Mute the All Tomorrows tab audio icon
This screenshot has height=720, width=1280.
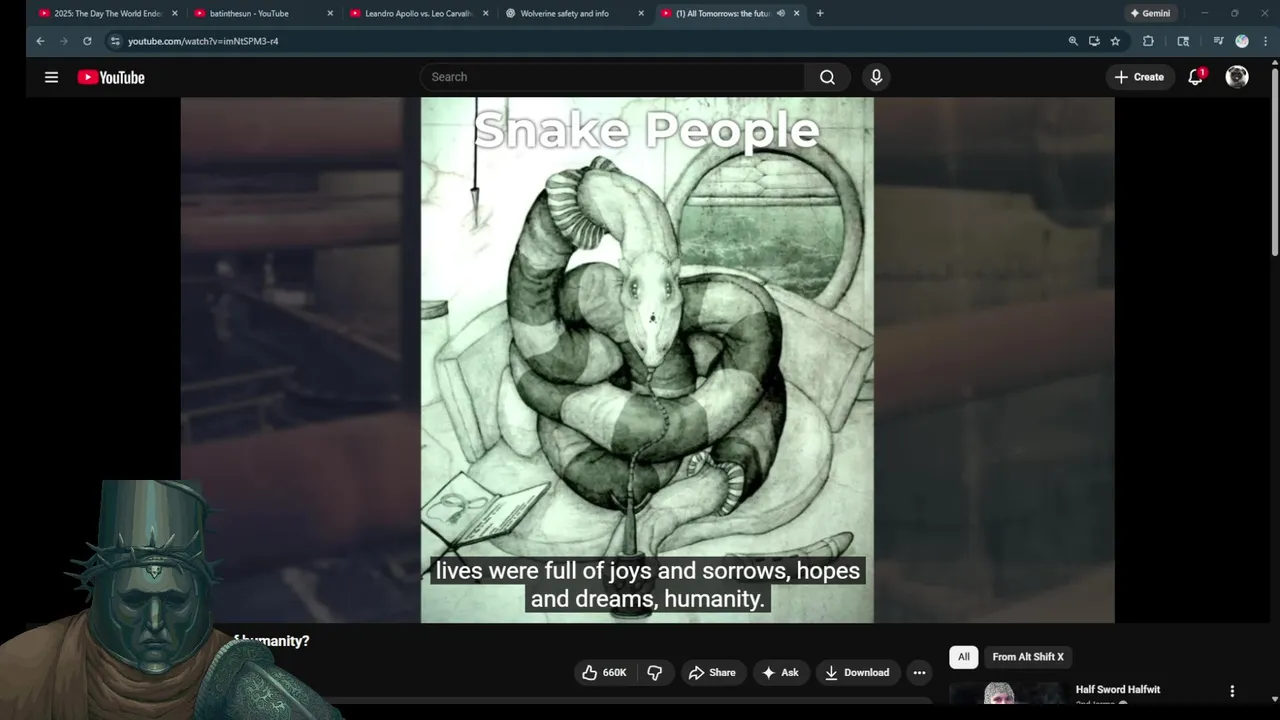(780, 13)
